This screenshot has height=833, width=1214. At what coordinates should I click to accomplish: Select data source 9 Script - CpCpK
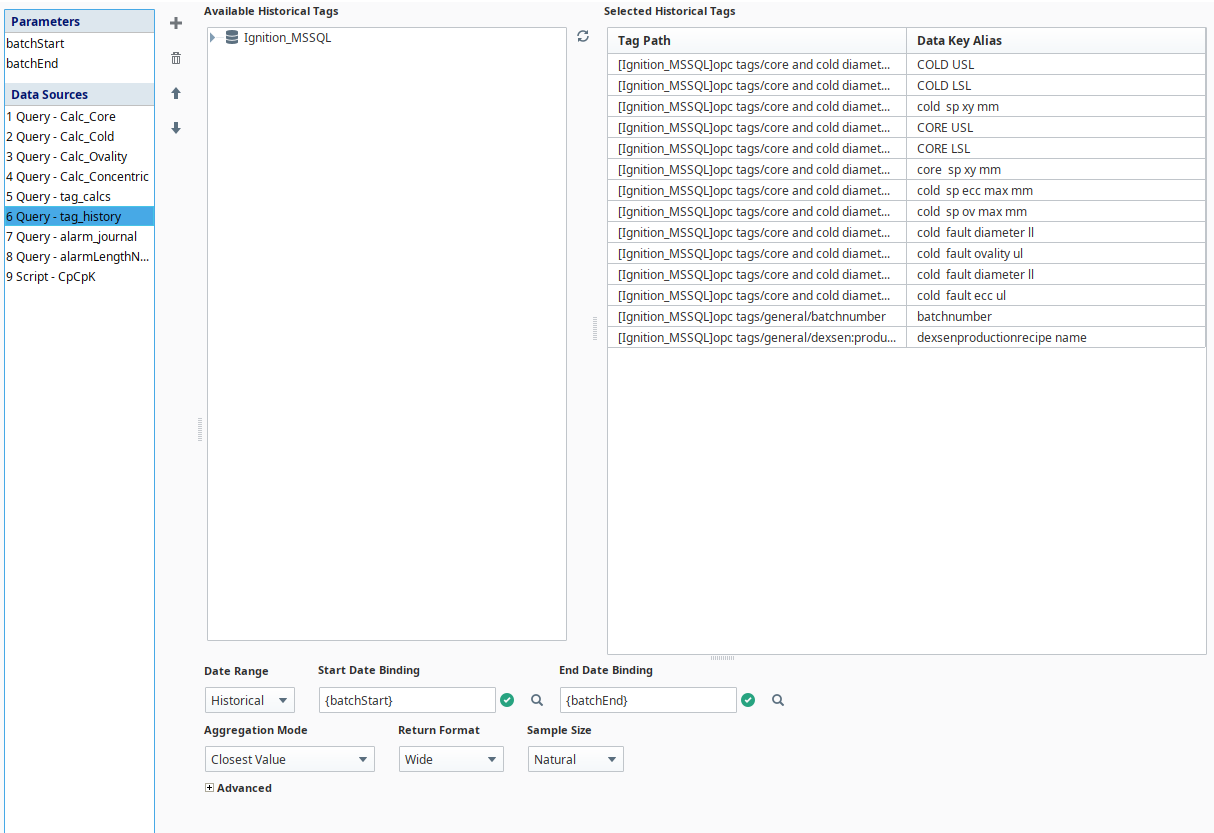point(80,276)
